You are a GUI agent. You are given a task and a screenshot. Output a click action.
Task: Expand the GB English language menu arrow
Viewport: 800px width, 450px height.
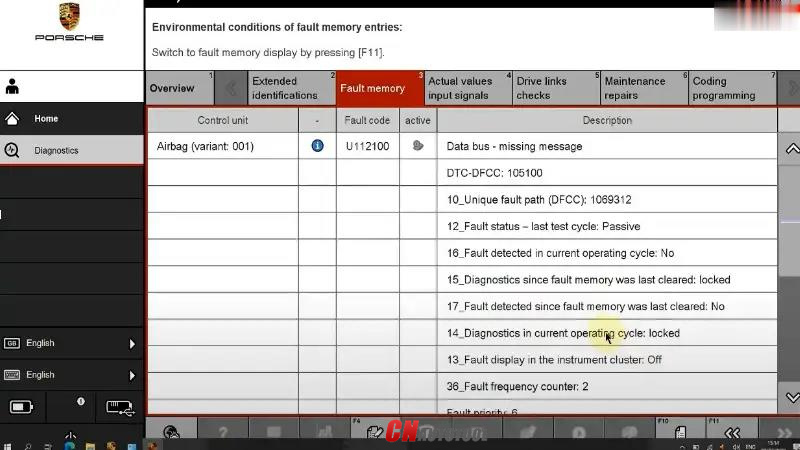[132, 344]
